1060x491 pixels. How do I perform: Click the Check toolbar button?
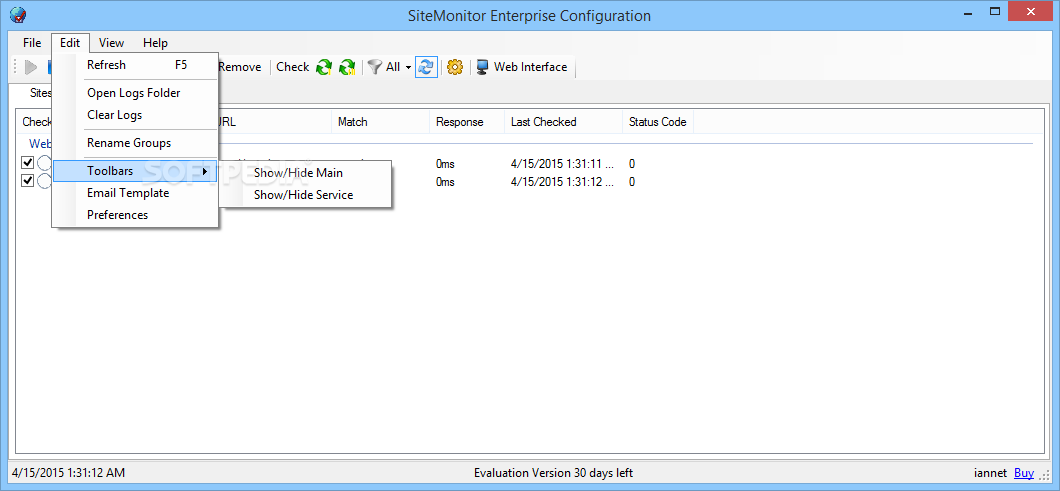coord(293,67)
